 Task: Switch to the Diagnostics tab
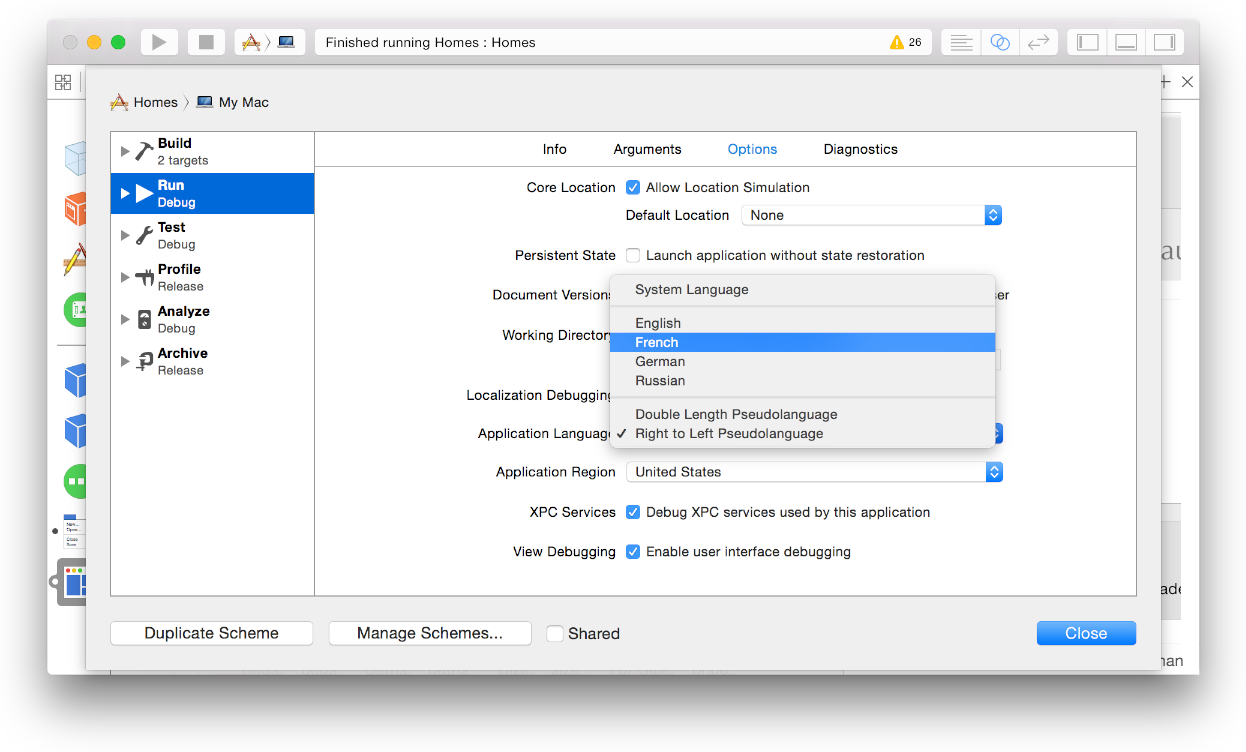pyautogui.click(x=860, y=148)
